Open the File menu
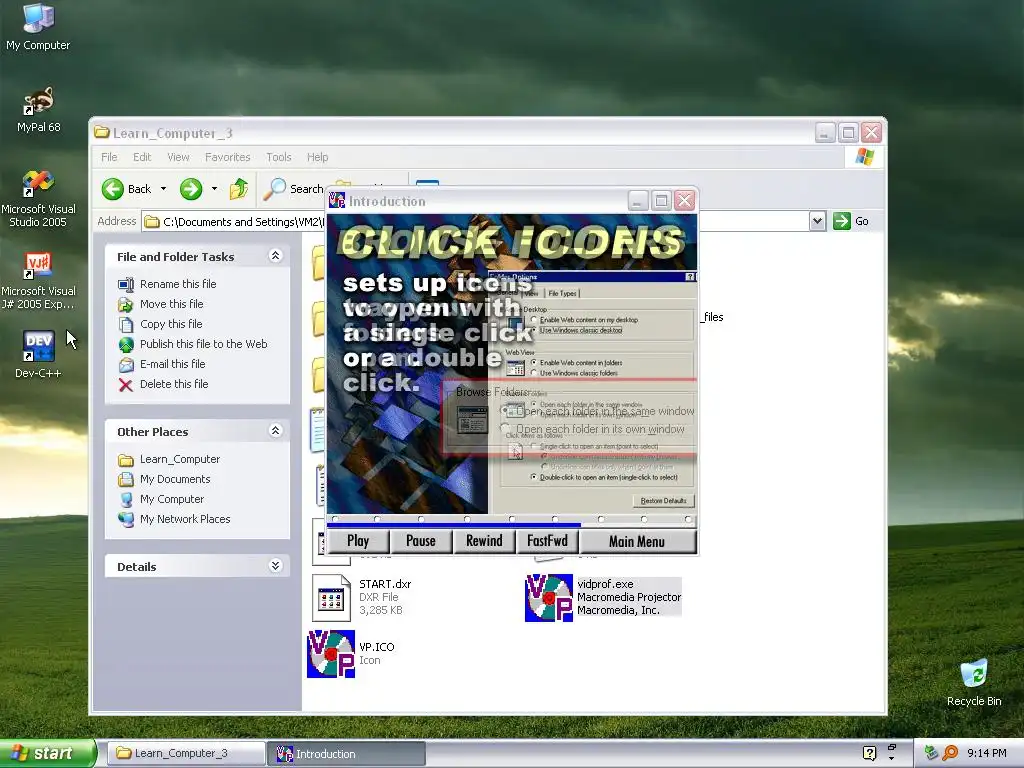This screenshot has height=768, width=1024. tap(109, 157)
